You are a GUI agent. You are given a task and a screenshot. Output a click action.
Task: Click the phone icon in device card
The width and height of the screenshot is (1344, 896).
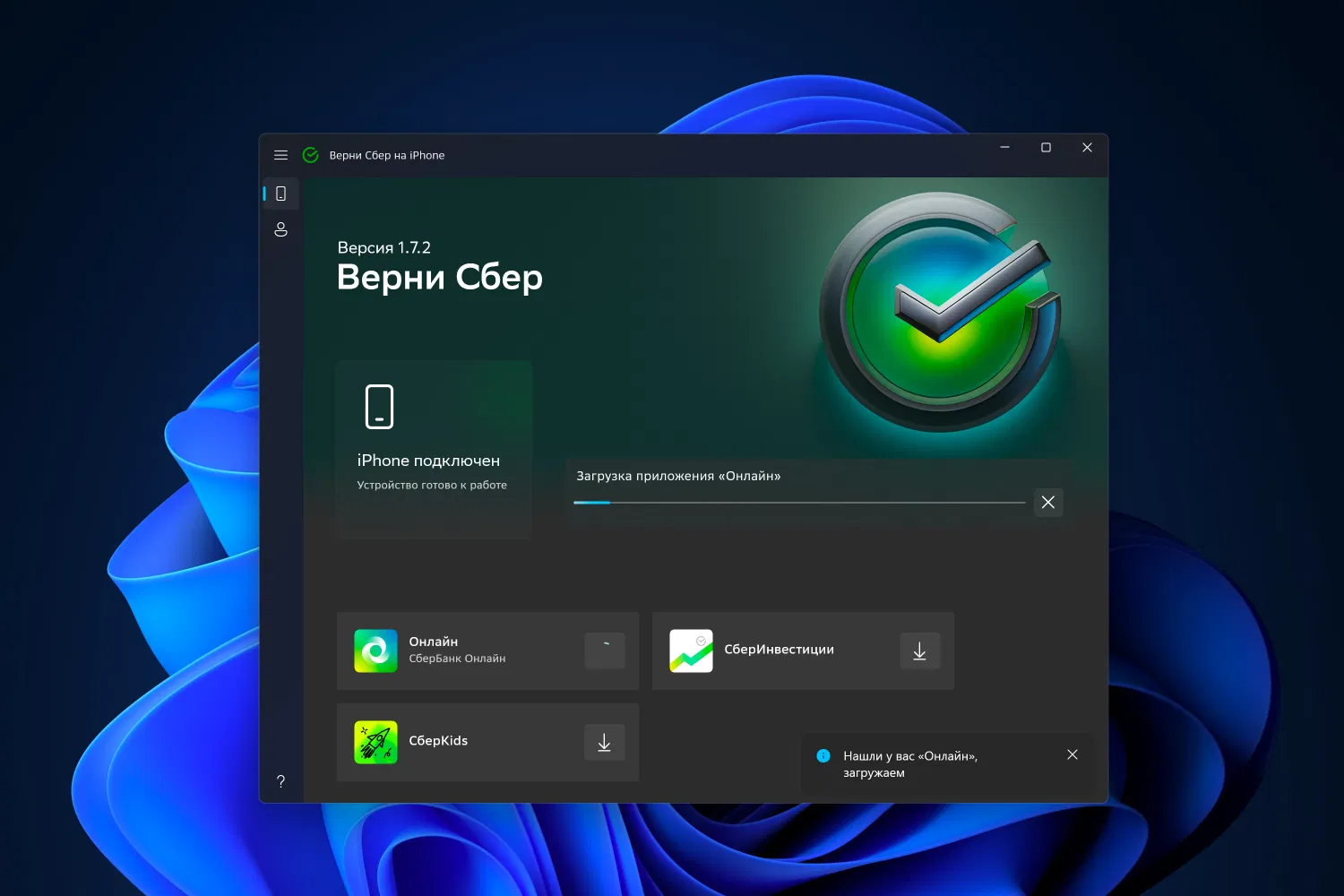[x=379, y=407]
